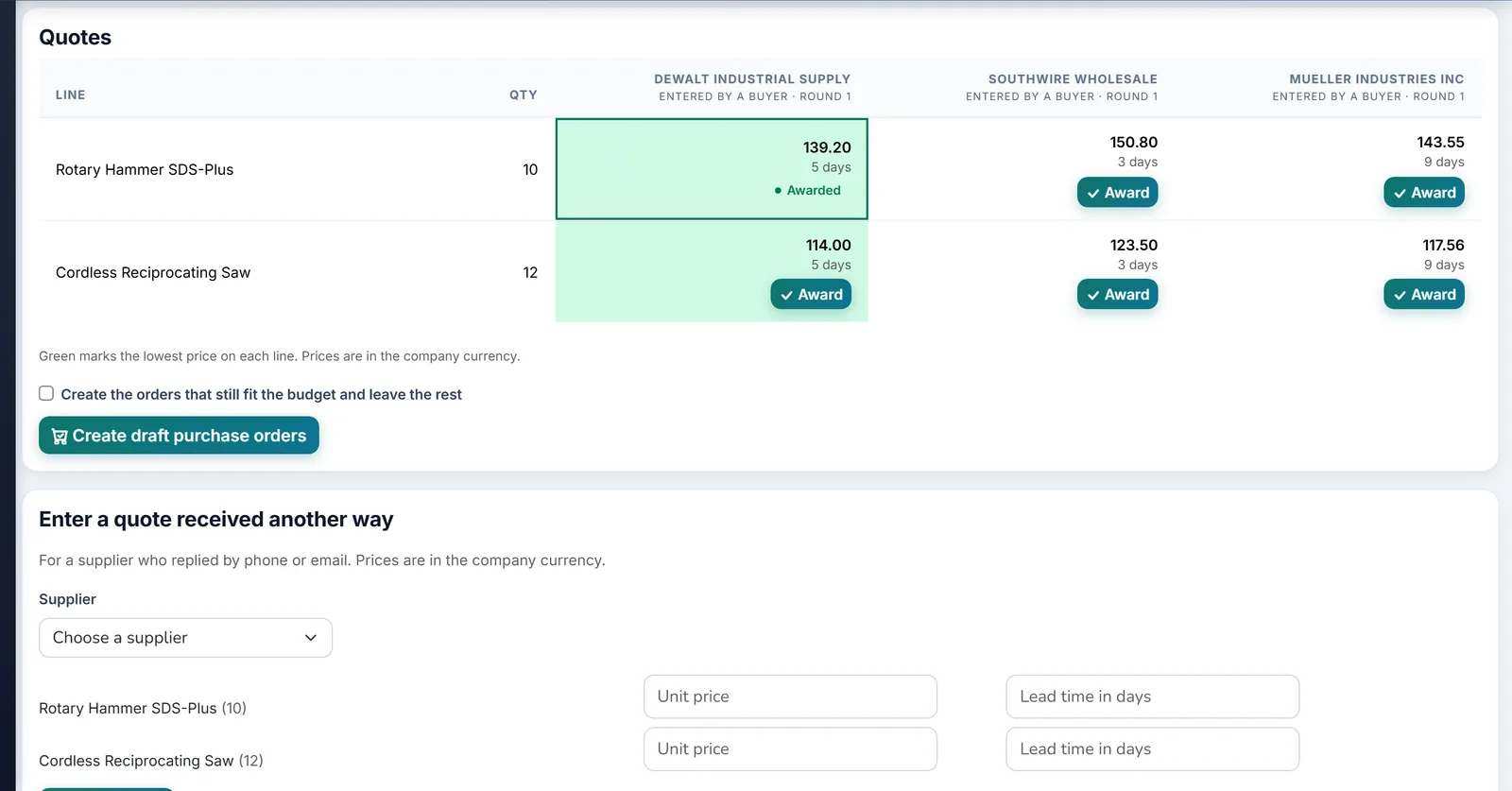Viewport: 1512px width, 791px height.
Task: Award Cordless Reciprocating Saw to Southwire Wholesale
Action: 1117,295
